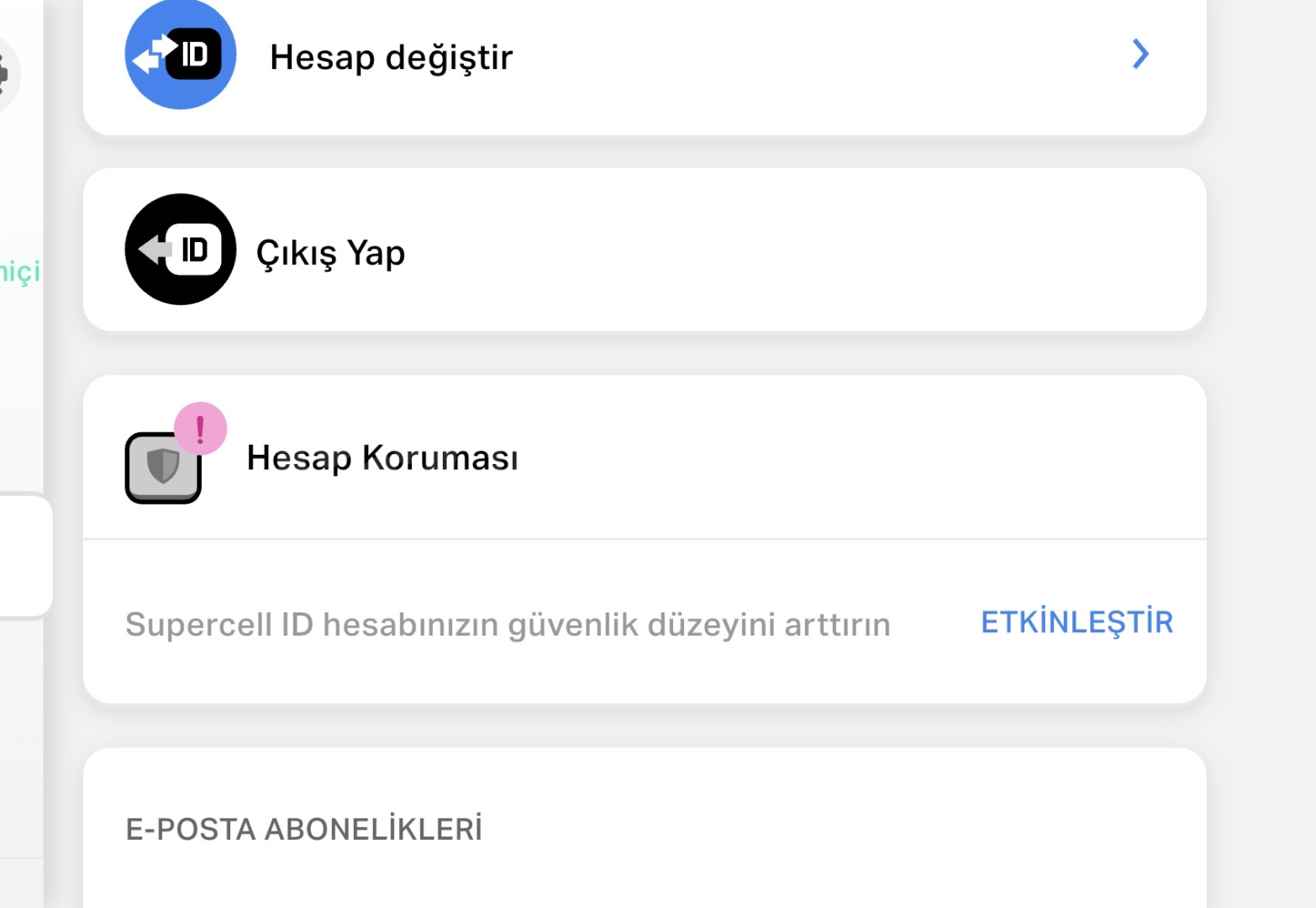Tap empty area of Çıkış Yap card
The width and height of the screenshot is (1316, 908).
click(798, 250)
